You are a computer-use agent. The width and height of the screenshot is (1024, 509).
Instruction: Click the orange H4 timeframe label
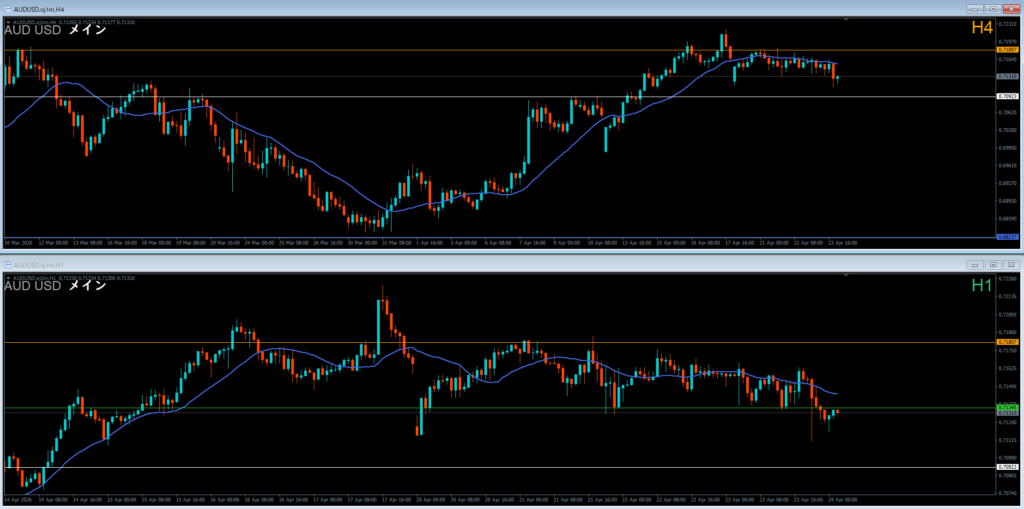click(983, 29)
